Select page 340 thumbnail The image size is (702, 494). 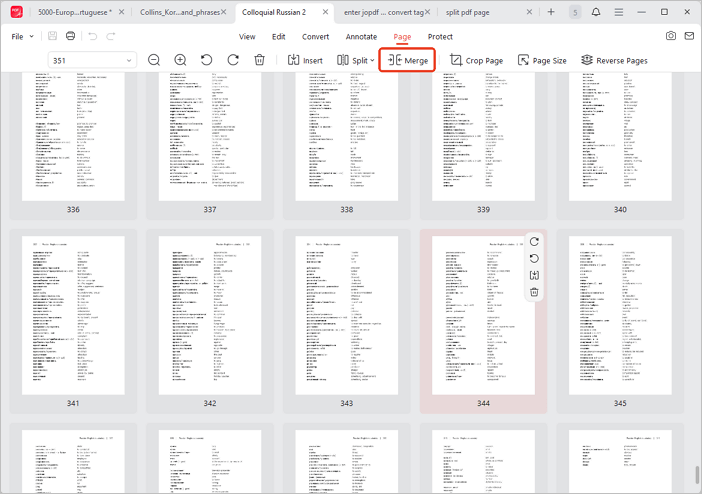[x=620, y=136]
